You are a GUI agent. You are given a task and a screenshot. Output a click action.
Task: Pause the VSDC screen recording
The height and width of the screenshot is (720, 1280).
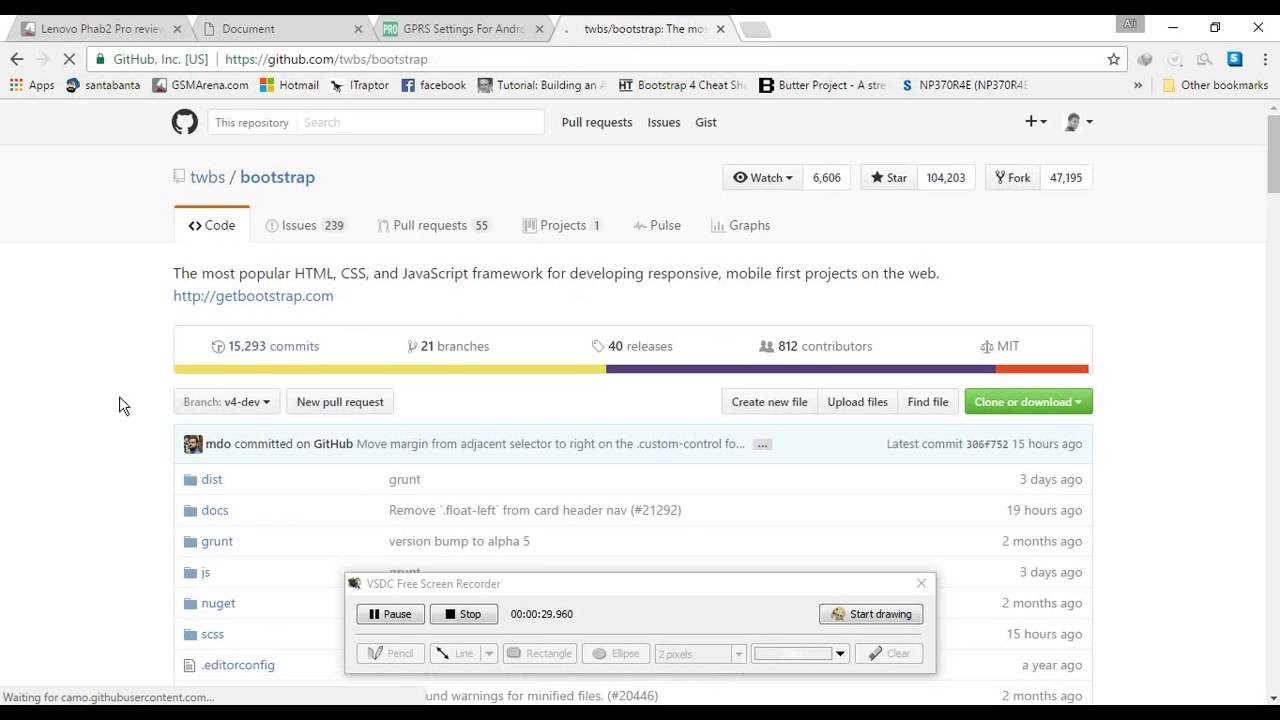390,614
